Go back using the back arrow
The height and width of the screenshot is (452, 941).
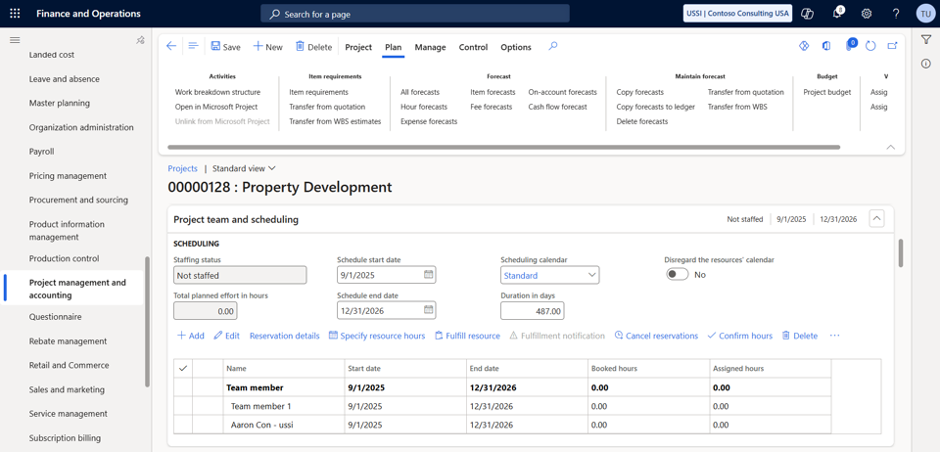tap(172, 46)
